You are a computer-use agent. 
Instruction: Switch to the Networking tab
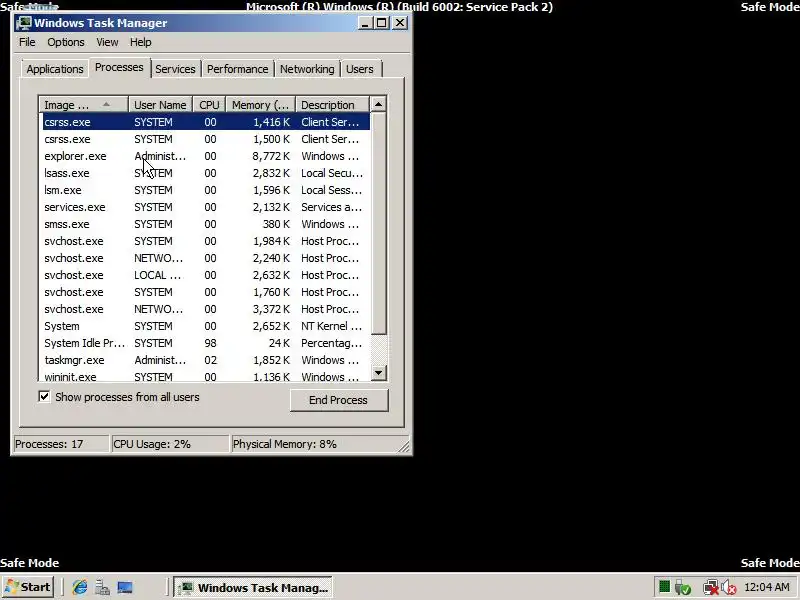pyautogui.click(x=307, y=69)
